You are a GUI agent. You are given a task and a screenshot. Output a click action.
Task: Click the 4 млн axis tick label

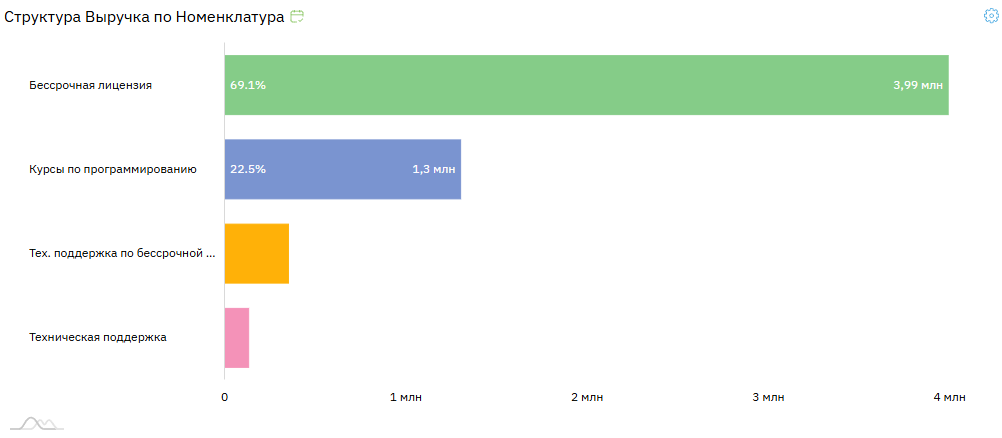click(949, 398)
